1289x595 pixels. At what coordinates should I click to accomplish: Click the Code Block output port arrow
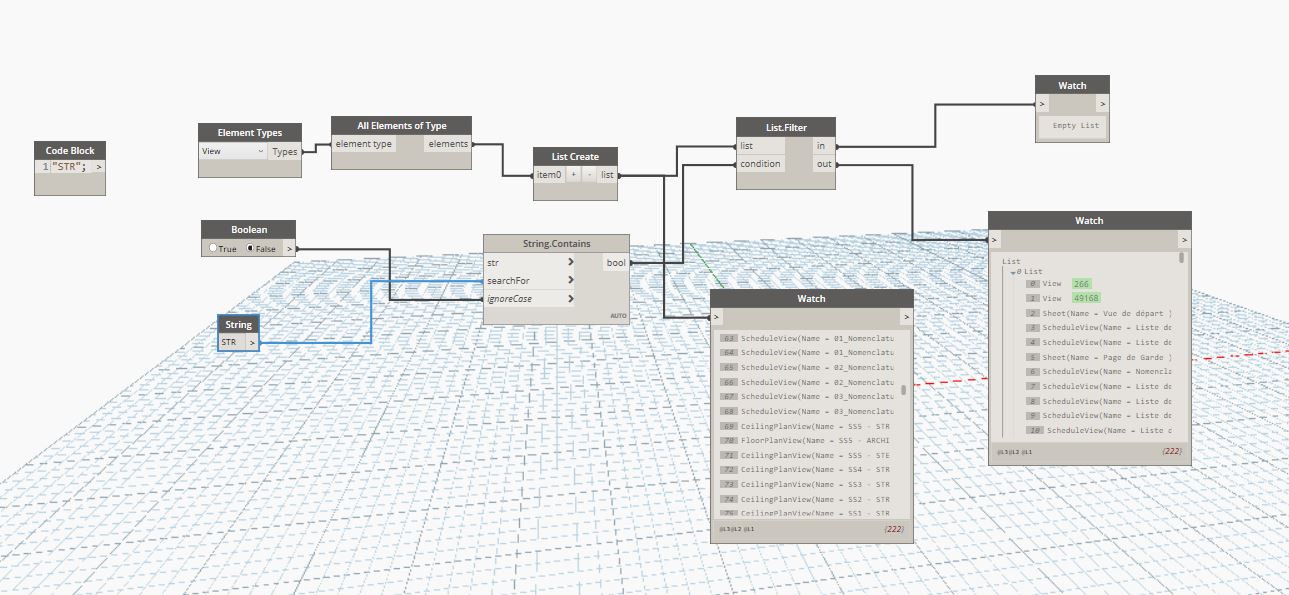(99, 167)
